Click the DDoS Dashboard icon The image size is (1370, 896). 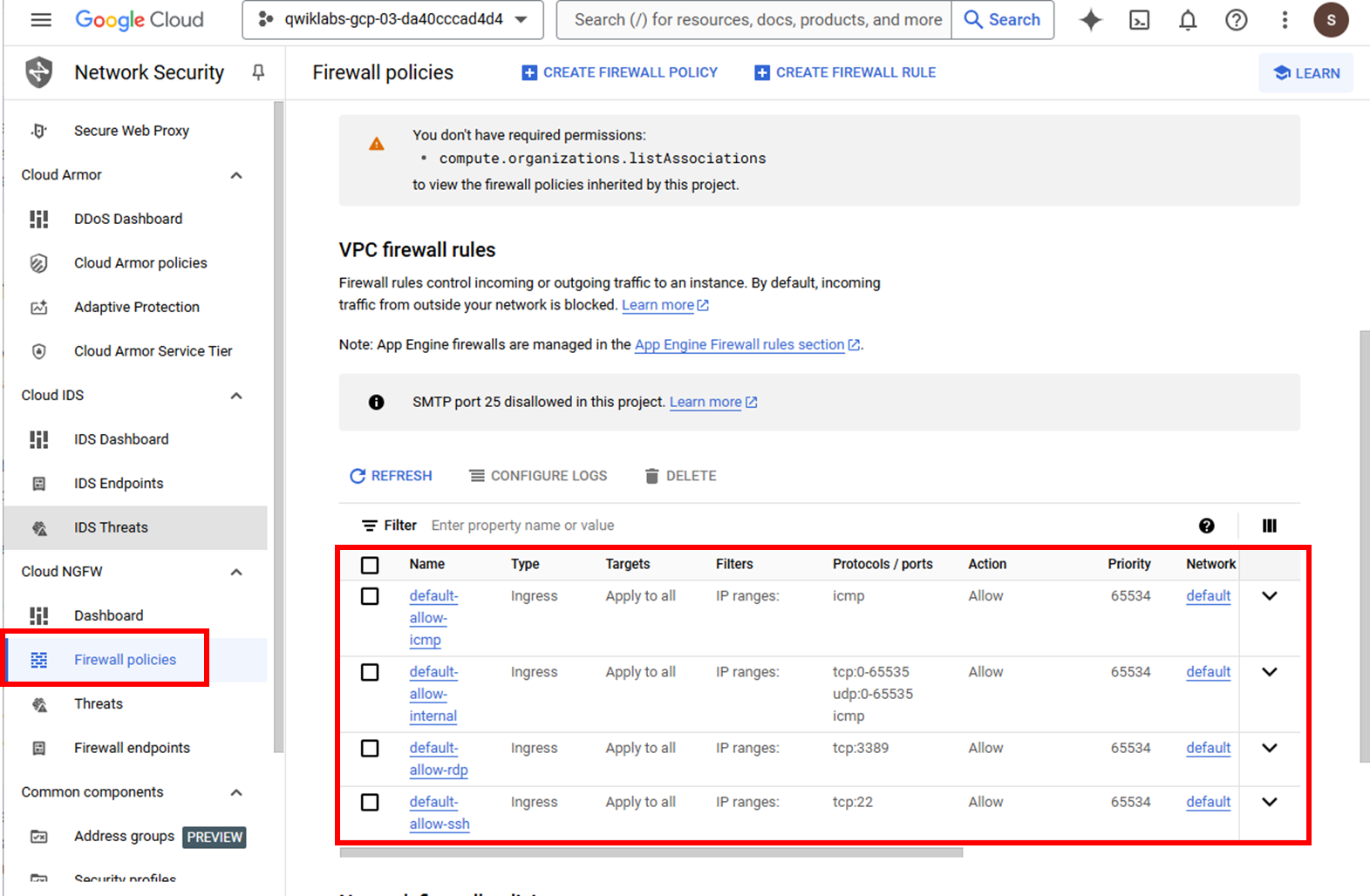click(39, 219)
